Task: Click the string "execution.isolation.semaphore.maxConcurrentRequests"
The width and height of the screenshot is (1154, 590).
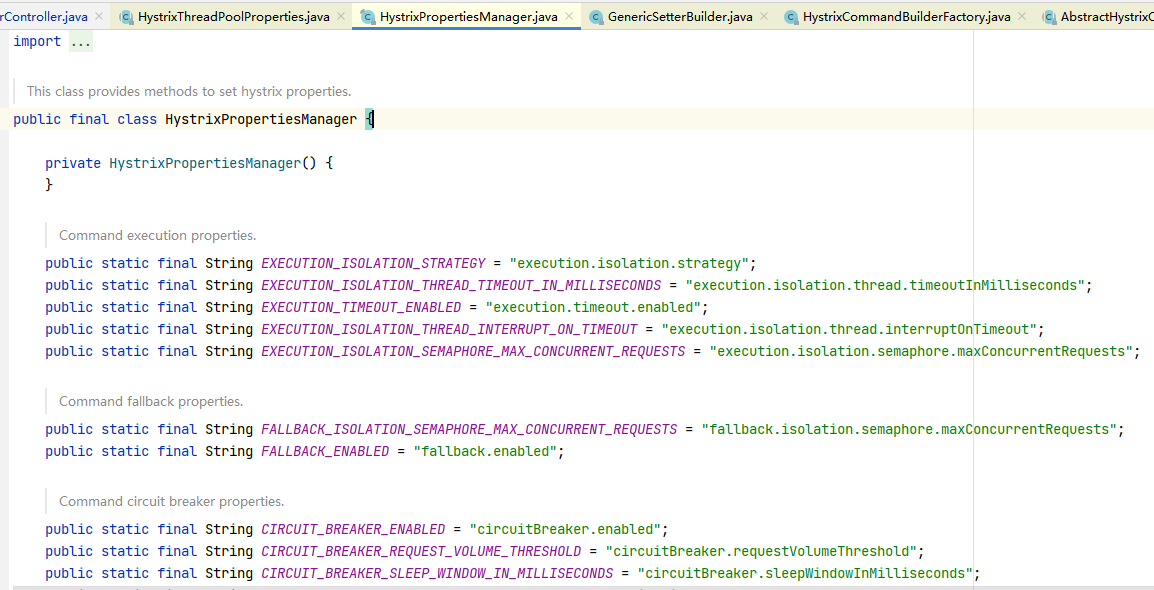Action: 921,352
